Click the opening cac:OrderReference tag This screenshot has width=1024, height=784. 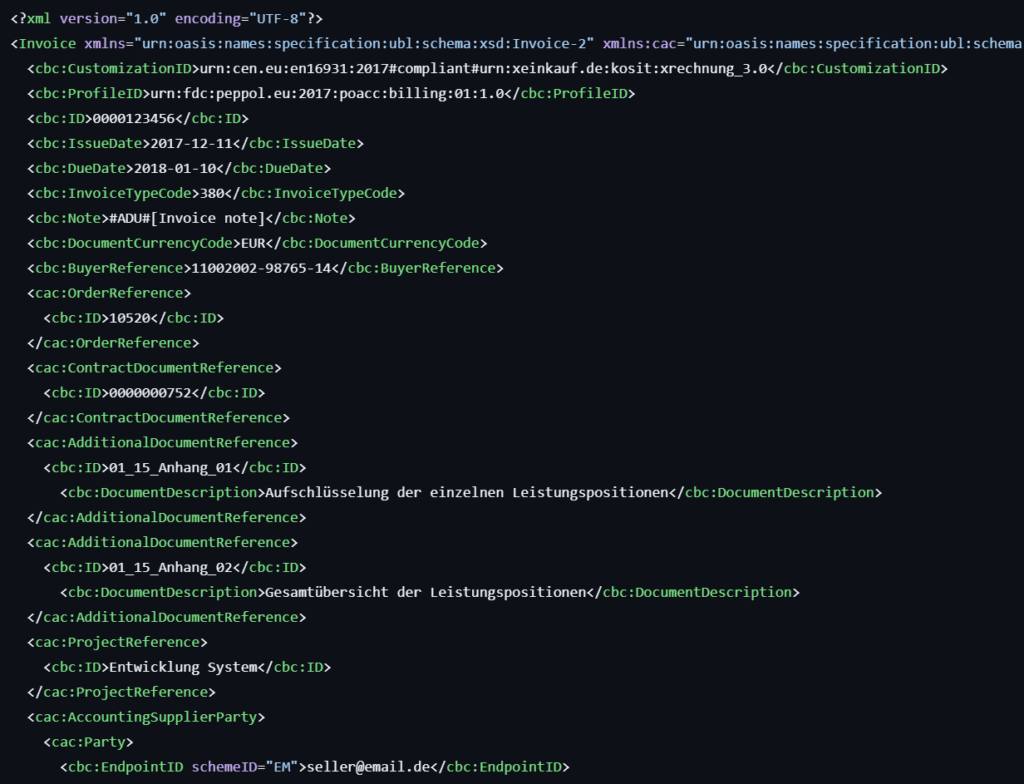109,293
